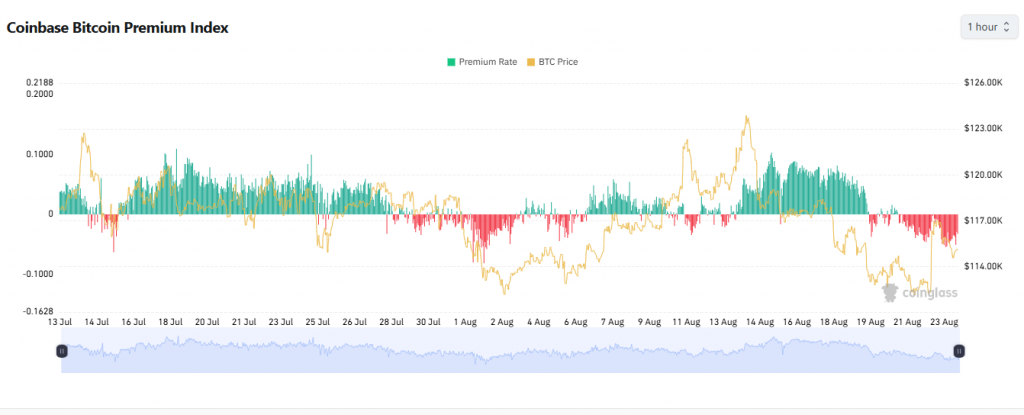Viewport: 1024px width, 415px height.
Task: Click the 0.2188 premium axis label
Action: pyautogui.click(x=39, y=82)
